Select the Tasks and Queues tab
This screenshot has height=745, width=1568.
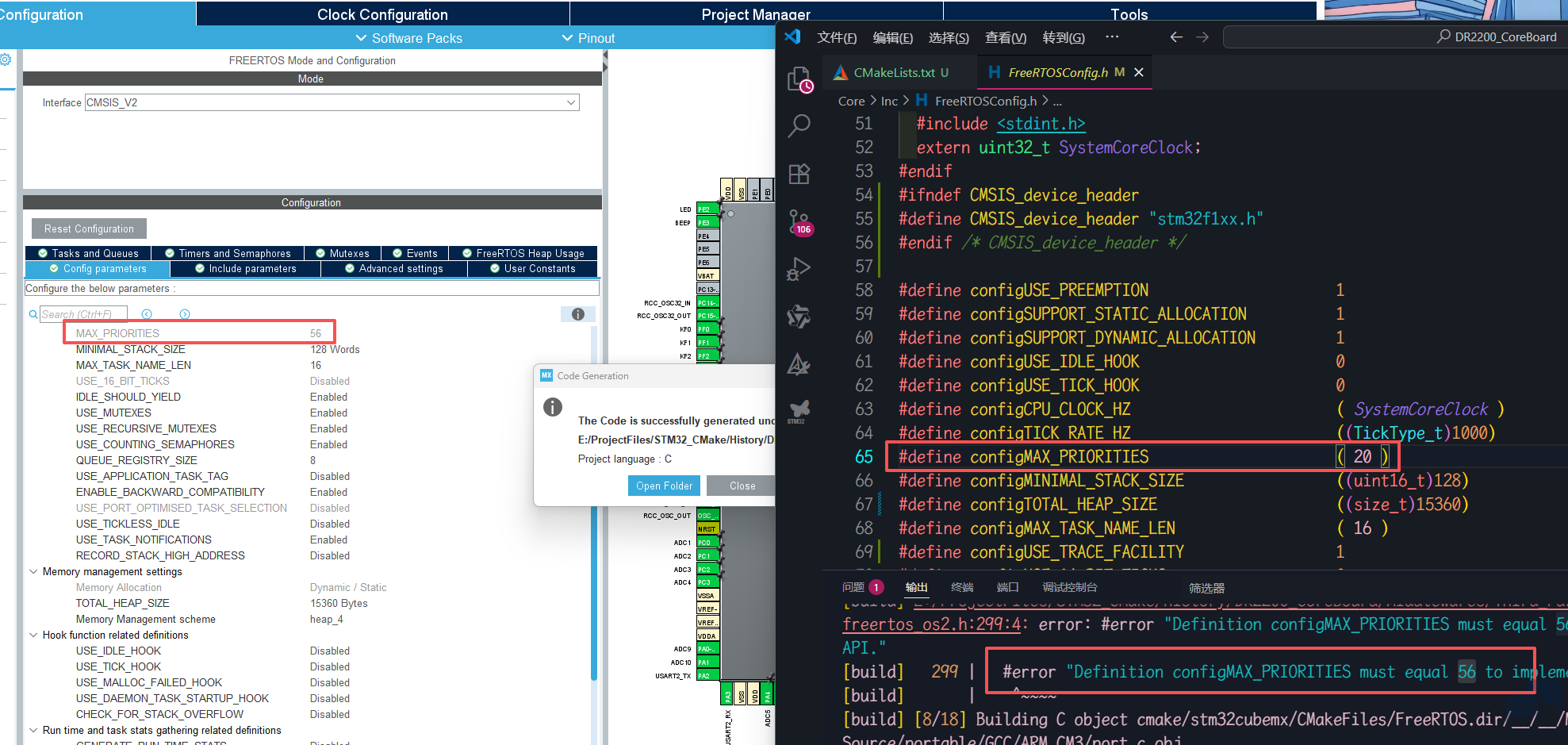[x=88, y=253]
